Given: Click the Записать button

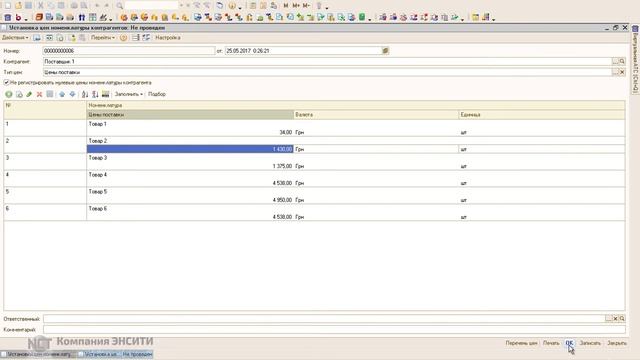Looking at the screenshot, I should pyautogui.click(x=590, y=343).
